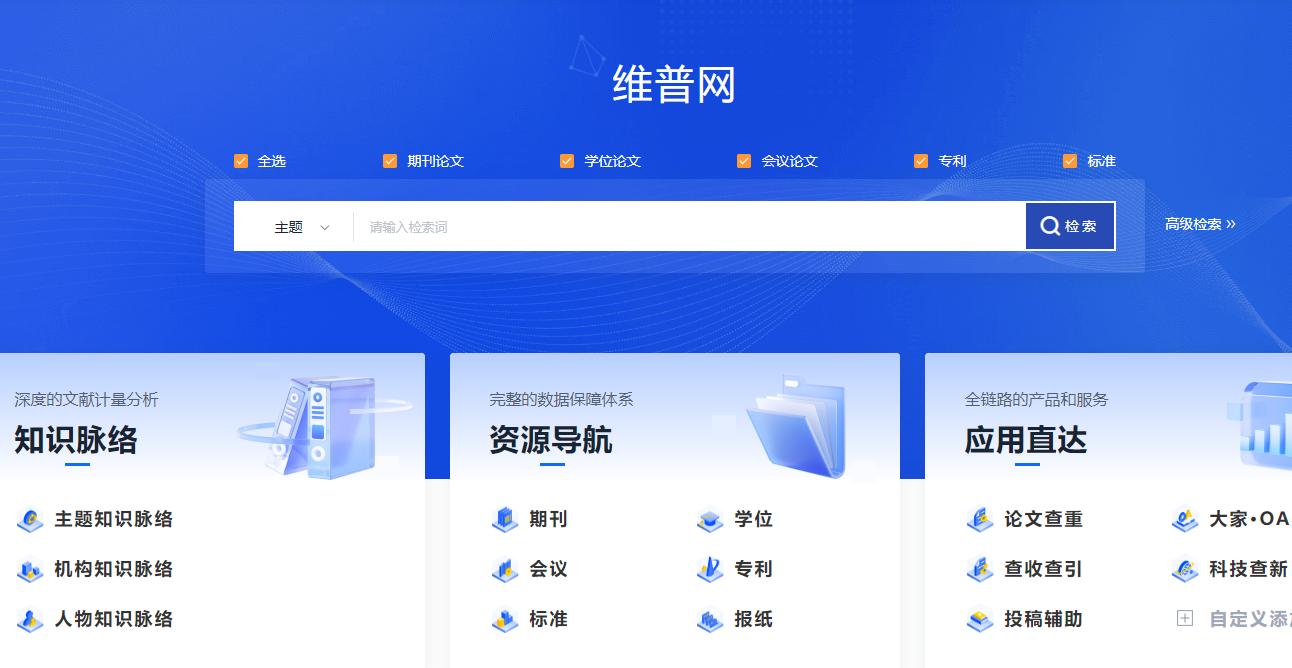Uncheck the 学位论文 checkbox

[x=567, y=161]
